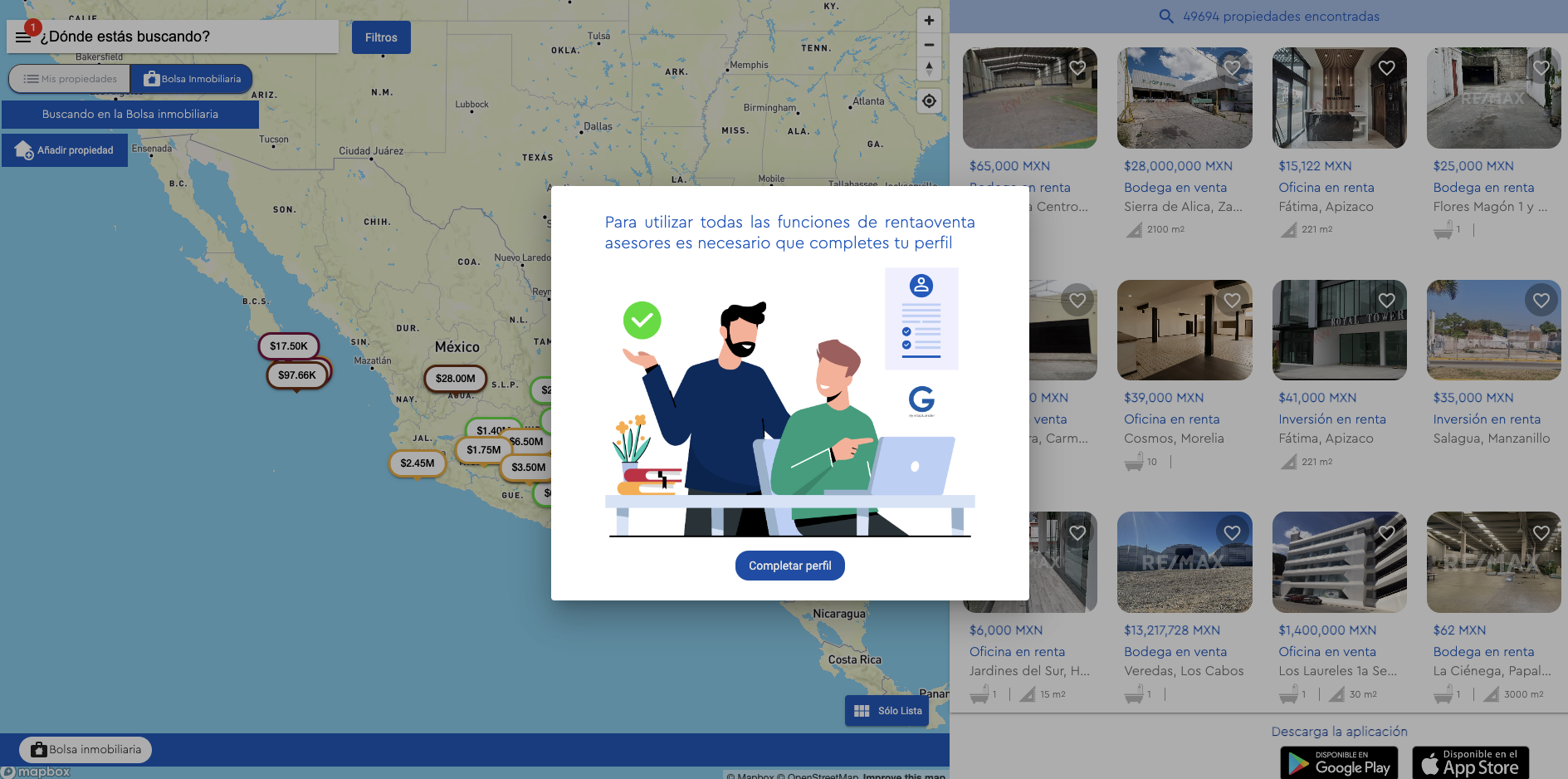Image resolution: width=1568 pixels, height=779 pixels.
Task: Switch to Mis propiedades tab
Action: pyautogui.click(x=70, y=79)
